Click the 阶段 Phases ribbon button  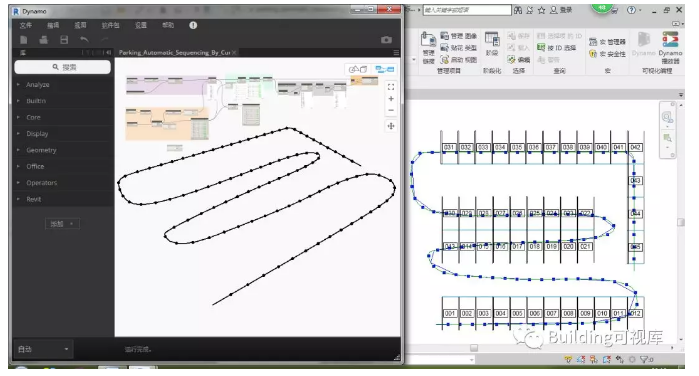pyautogui.click(x=492, y=44)
